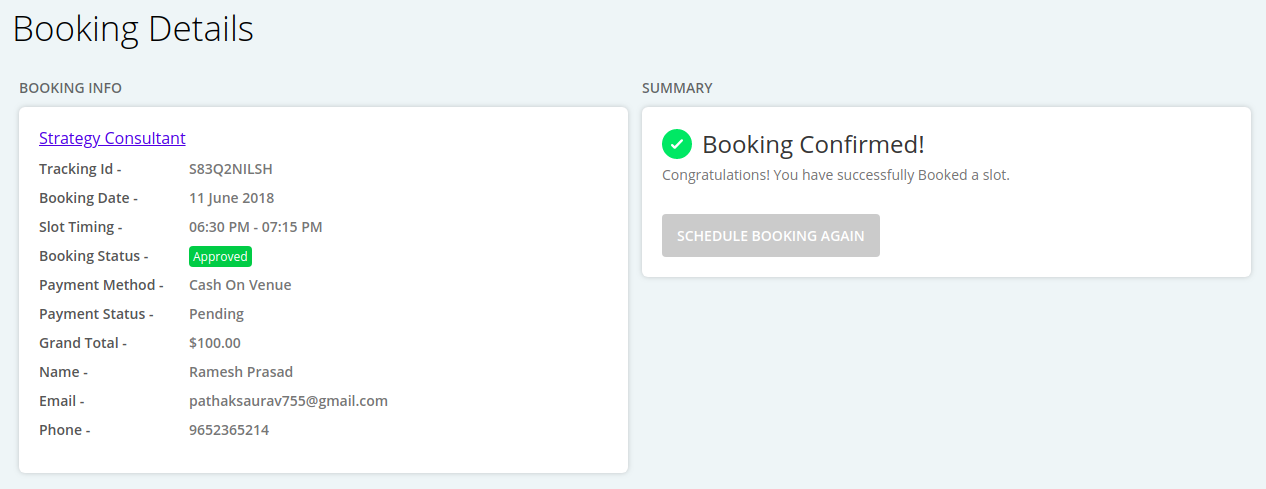This screenshot has height=489, width=1266.
Task: Click the Cash On Venue payment method
Action: click(x=240, y=285)
